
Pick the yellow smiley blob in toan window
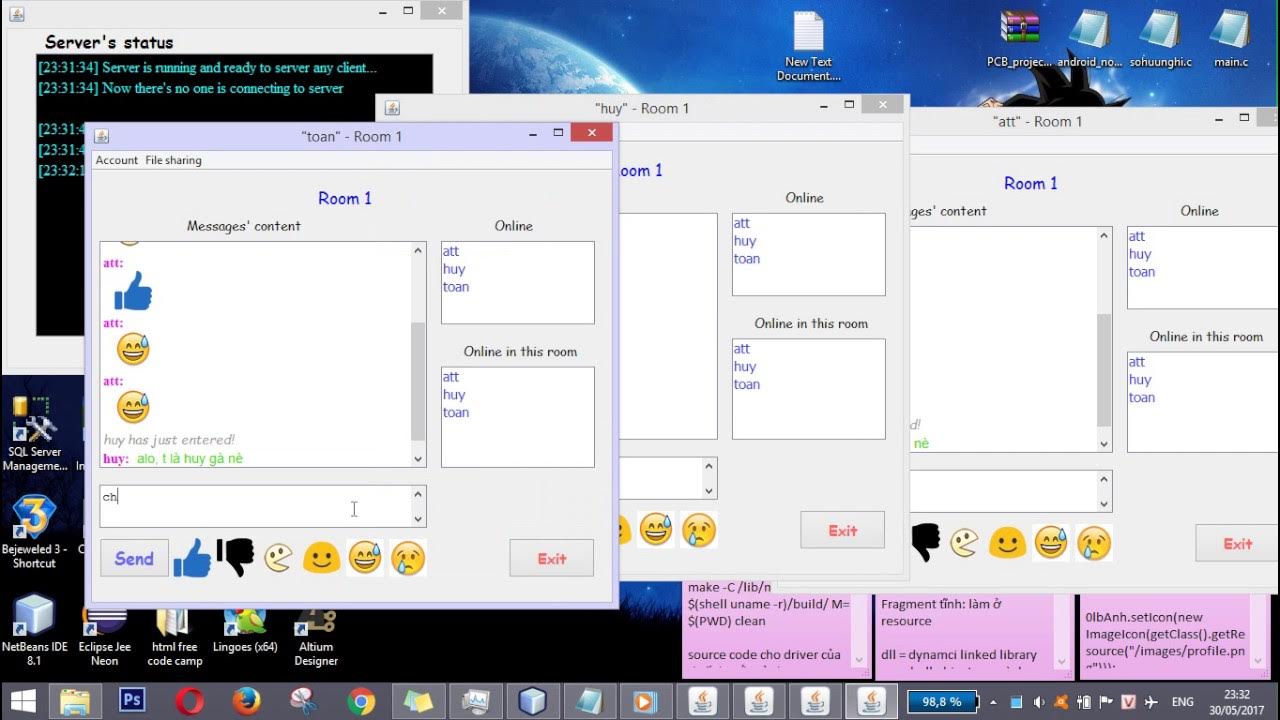(321, 558)
